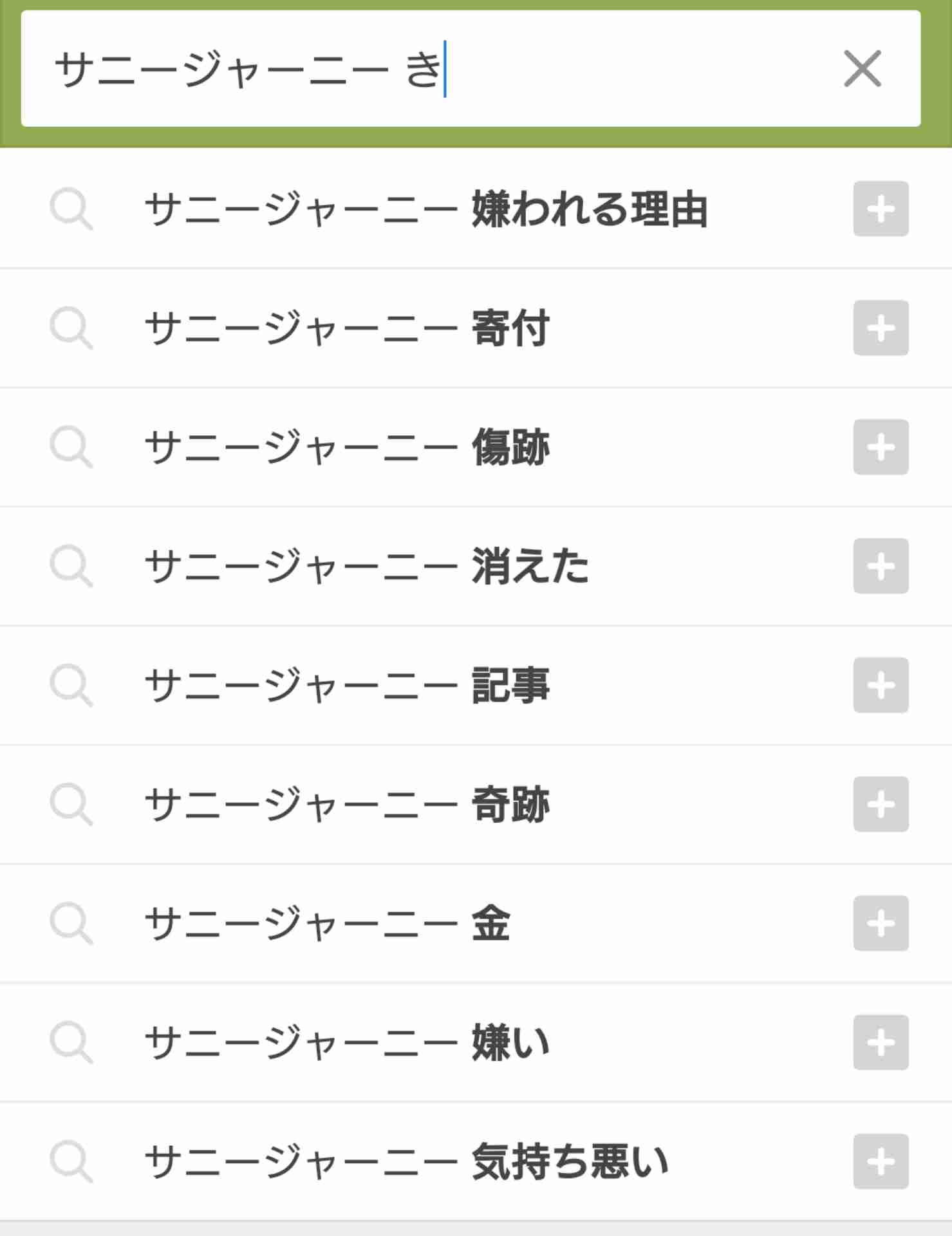The width and height of the screenshot is (952, 1236).
Task: Tap magnifier icon beside 嫌い suggestion
Action: coord(71,1042)
